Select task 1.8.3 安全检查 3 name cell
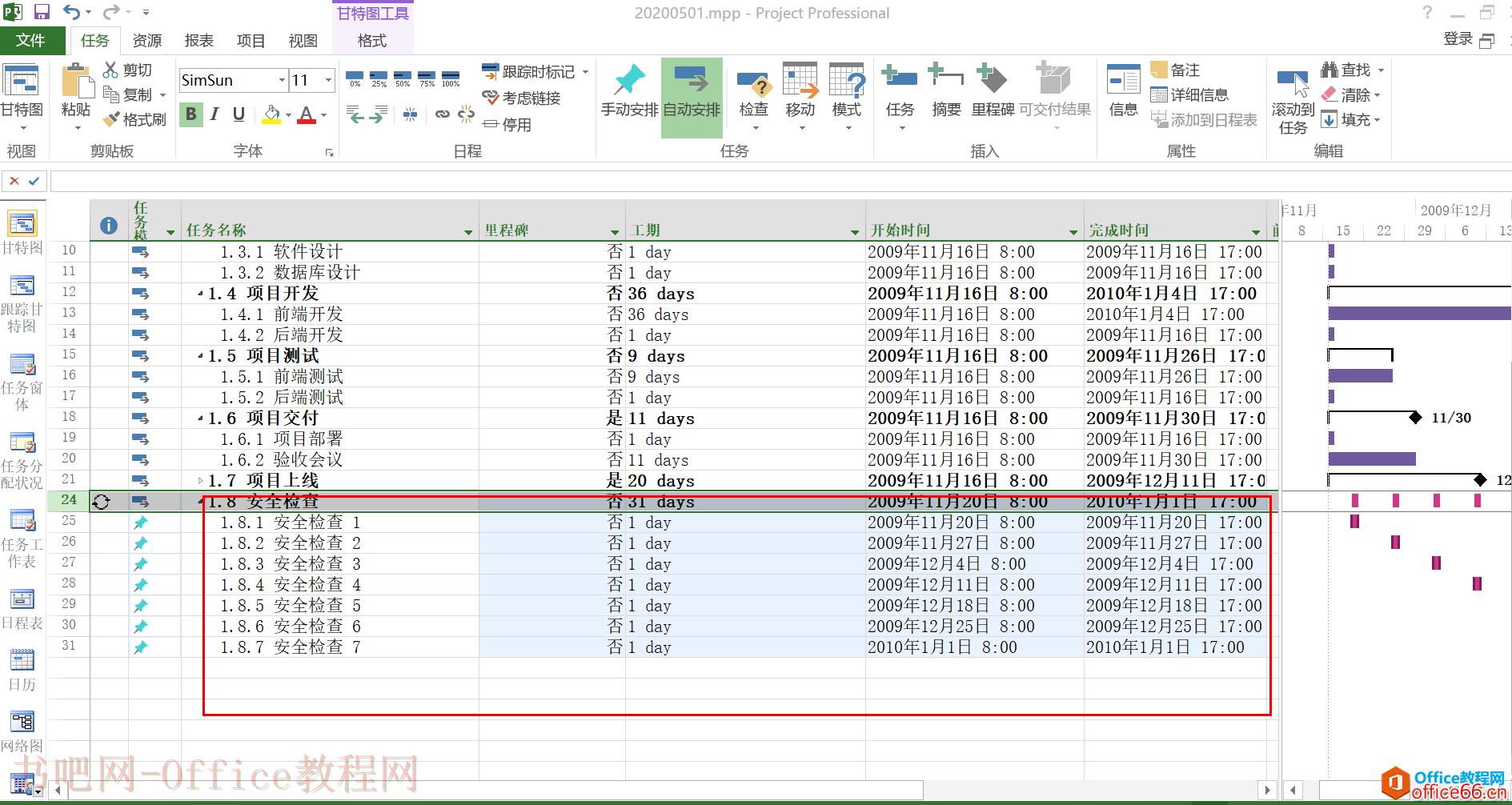Viewport: 1512px width, 805px height. tap(330, 564)
